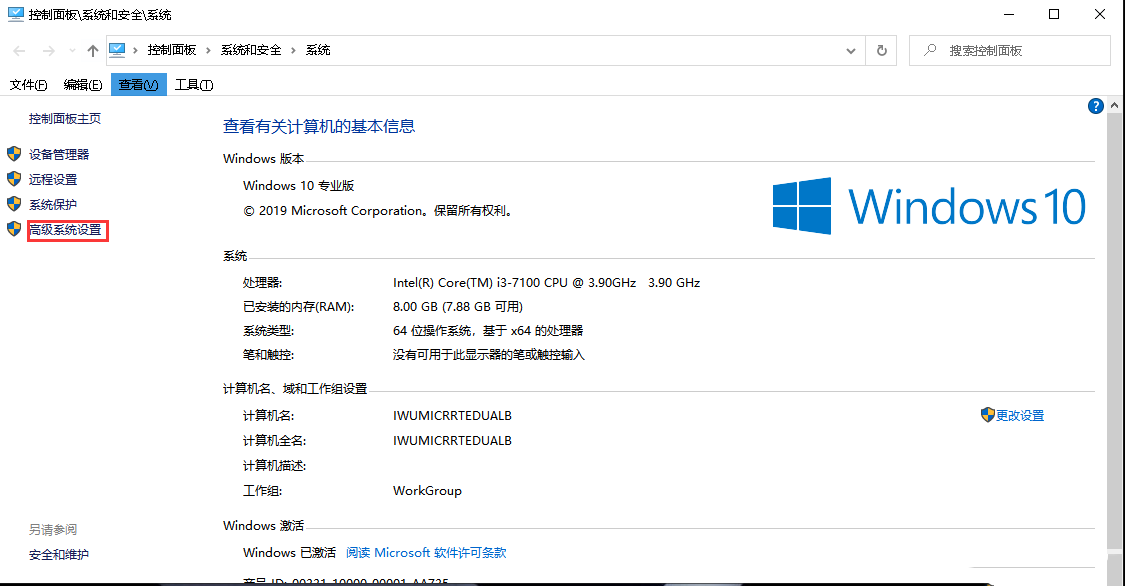Image resolution: width=1125 pixels, height=586 pixels.
Task: Click the Back navigation arrow
Action: point(19,51)
